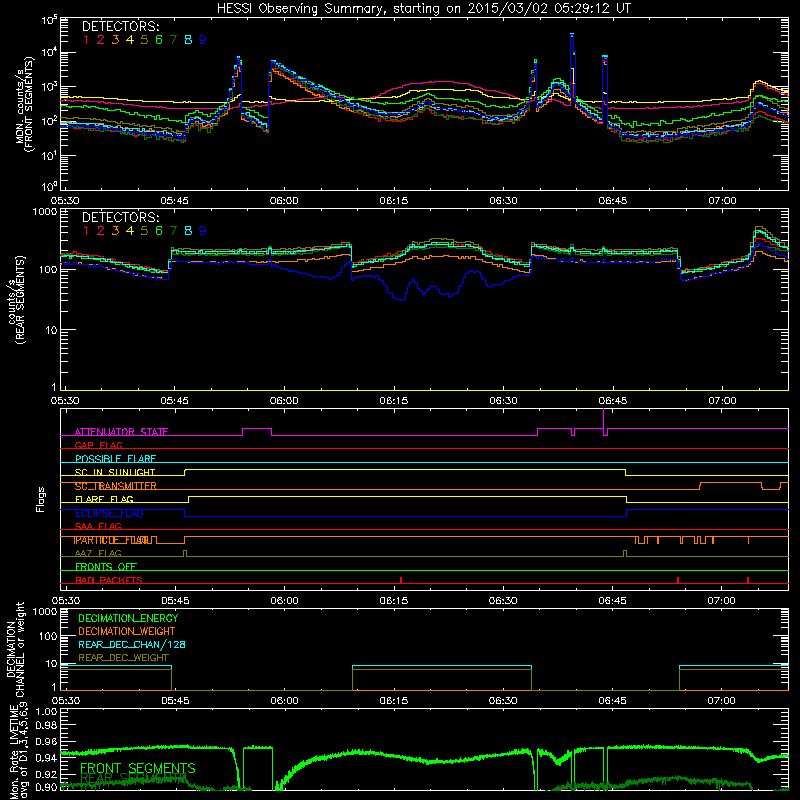Click the 07:00 tick under decimation panel
Screen dimensions: 800x800
pyautogui.click(x=721, y=701)
